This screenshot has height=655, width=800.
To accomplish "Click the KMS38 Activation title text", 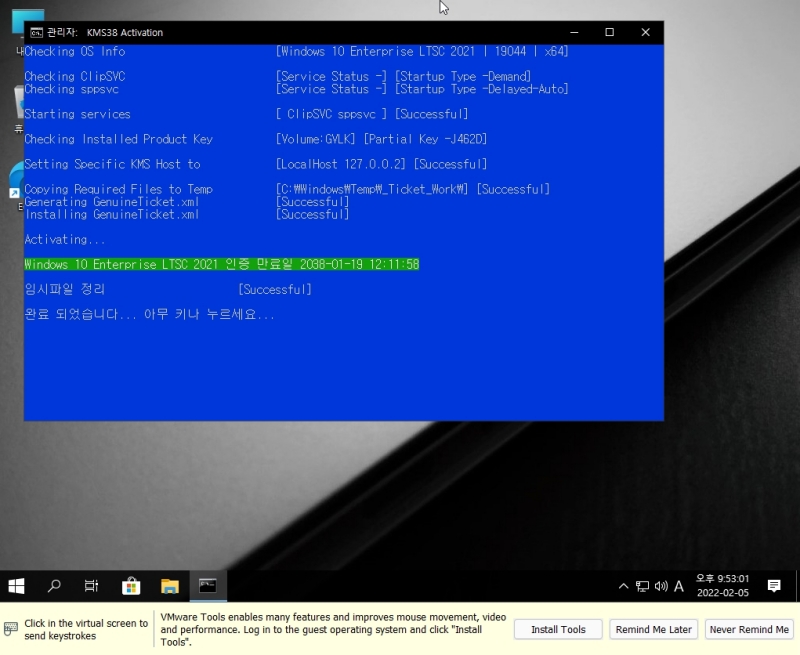I will (x=125, y=33).
